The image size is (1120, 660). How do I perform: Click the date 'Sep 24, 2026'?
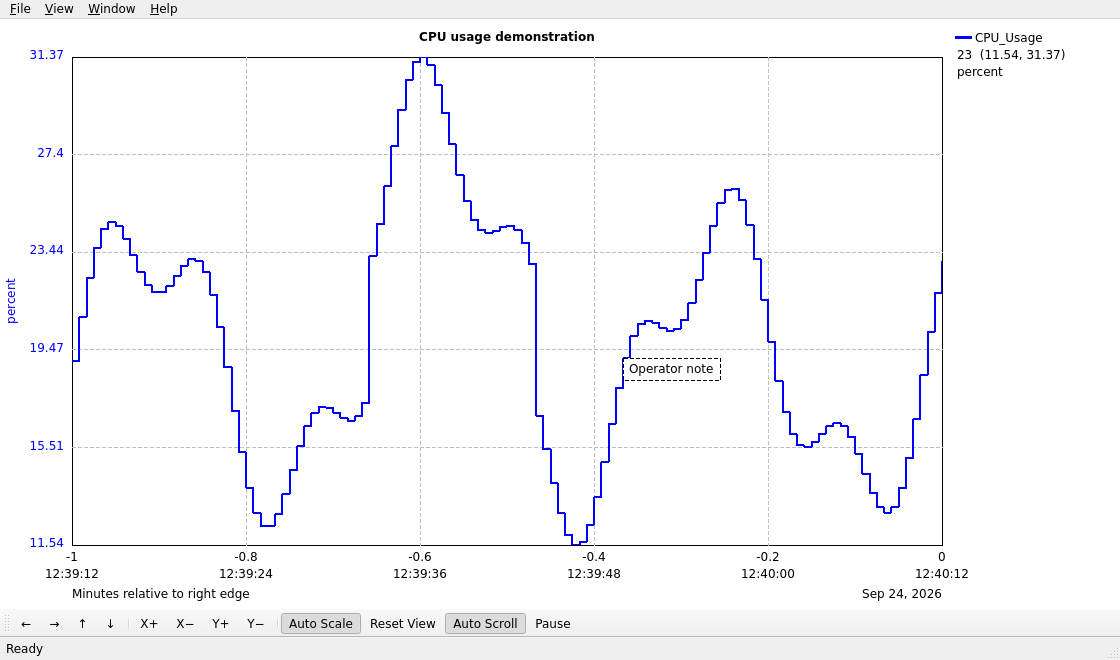point(901,594)
